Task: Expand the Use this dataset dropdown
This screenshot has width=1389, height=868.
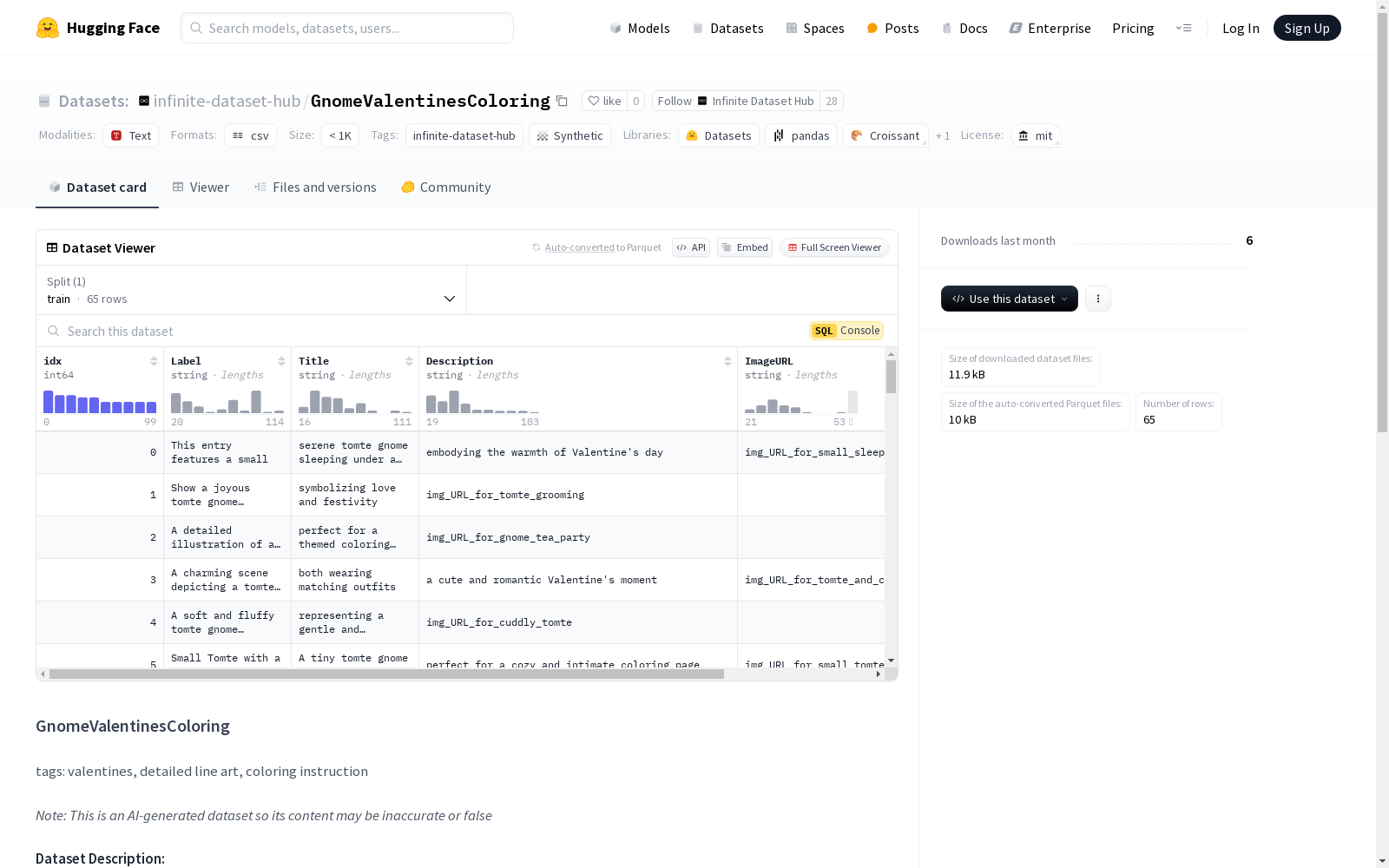Action: (1010, 299)
